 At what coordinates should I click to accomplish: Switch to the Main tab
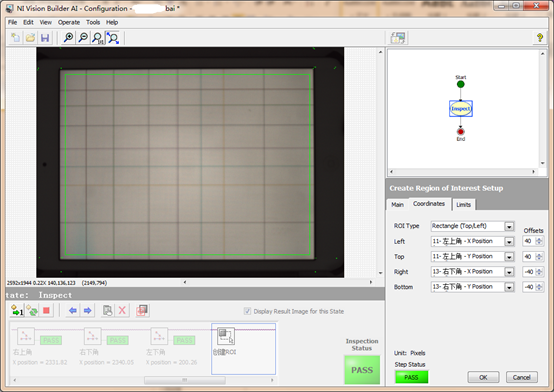click(397, 205)
